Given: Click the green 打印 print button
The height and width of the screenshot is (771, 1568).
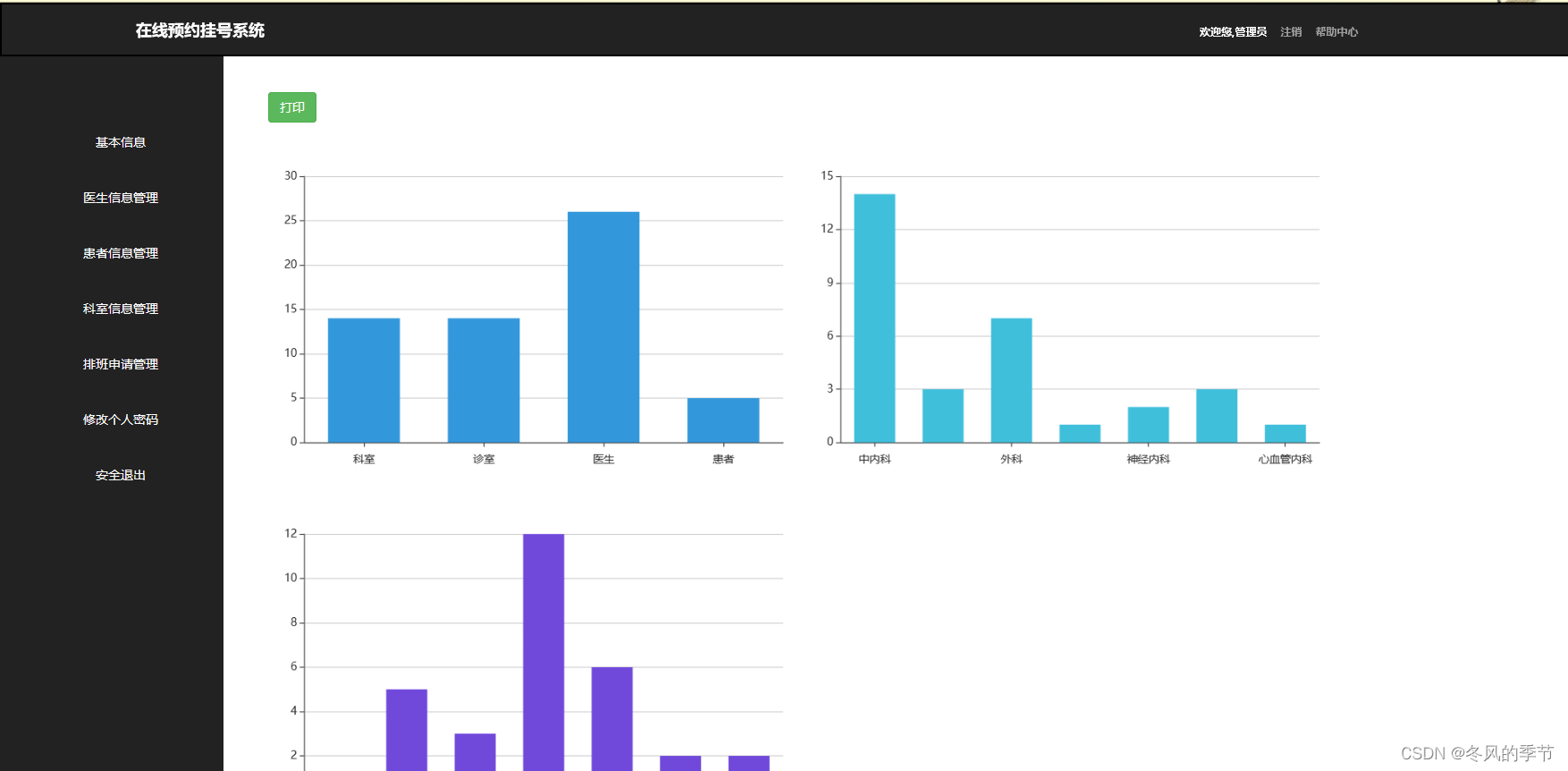Looking at the screenshot, I should pos(292,107).
